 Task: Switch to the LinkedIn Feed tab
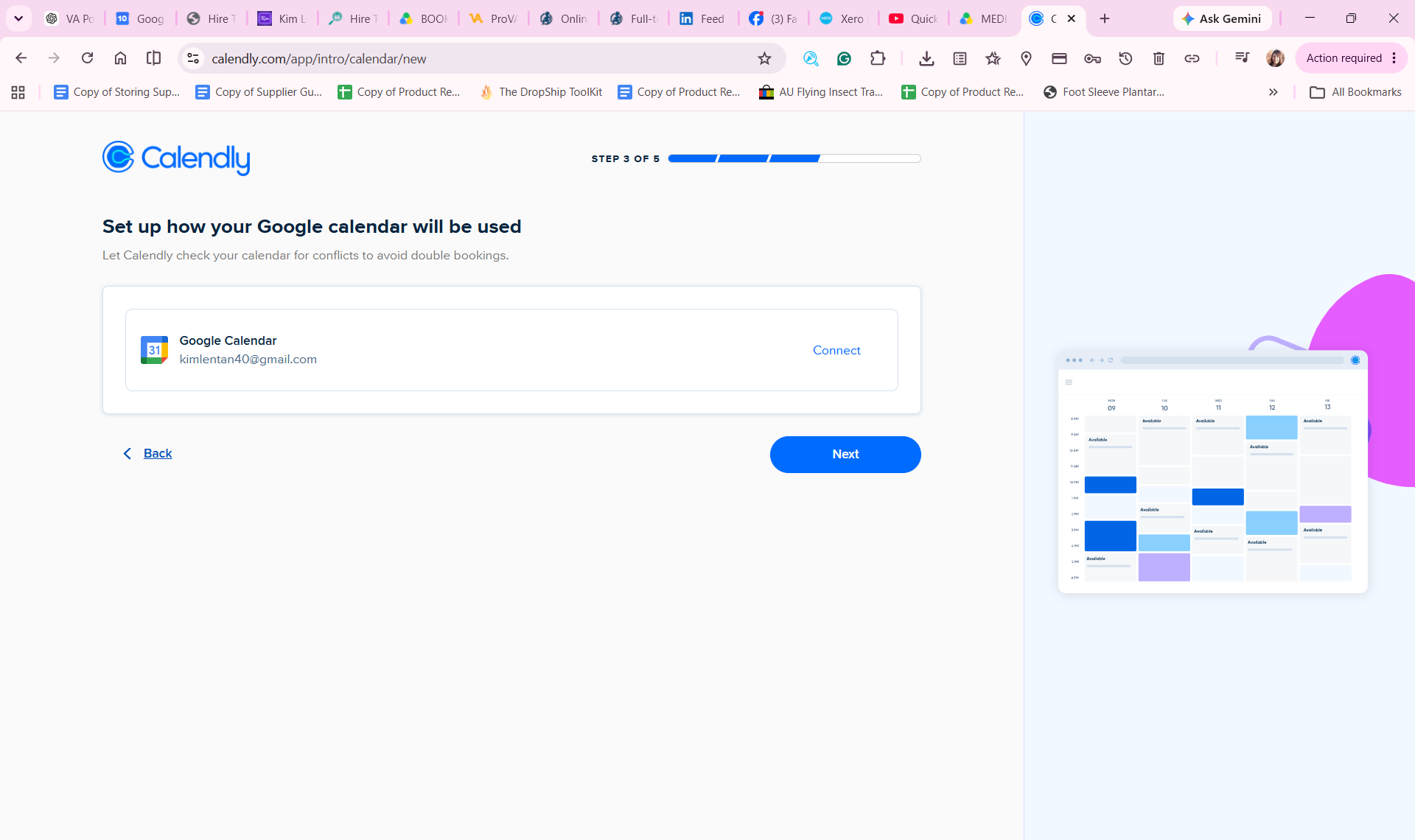tap(703, 18)
